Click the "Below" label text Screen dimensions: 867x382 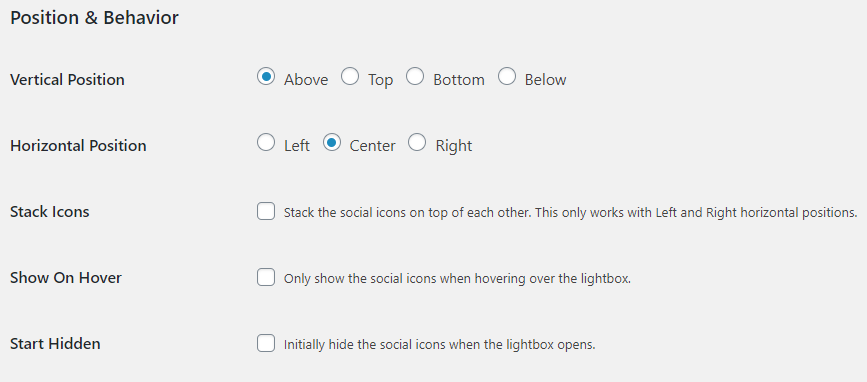(546, 80)
